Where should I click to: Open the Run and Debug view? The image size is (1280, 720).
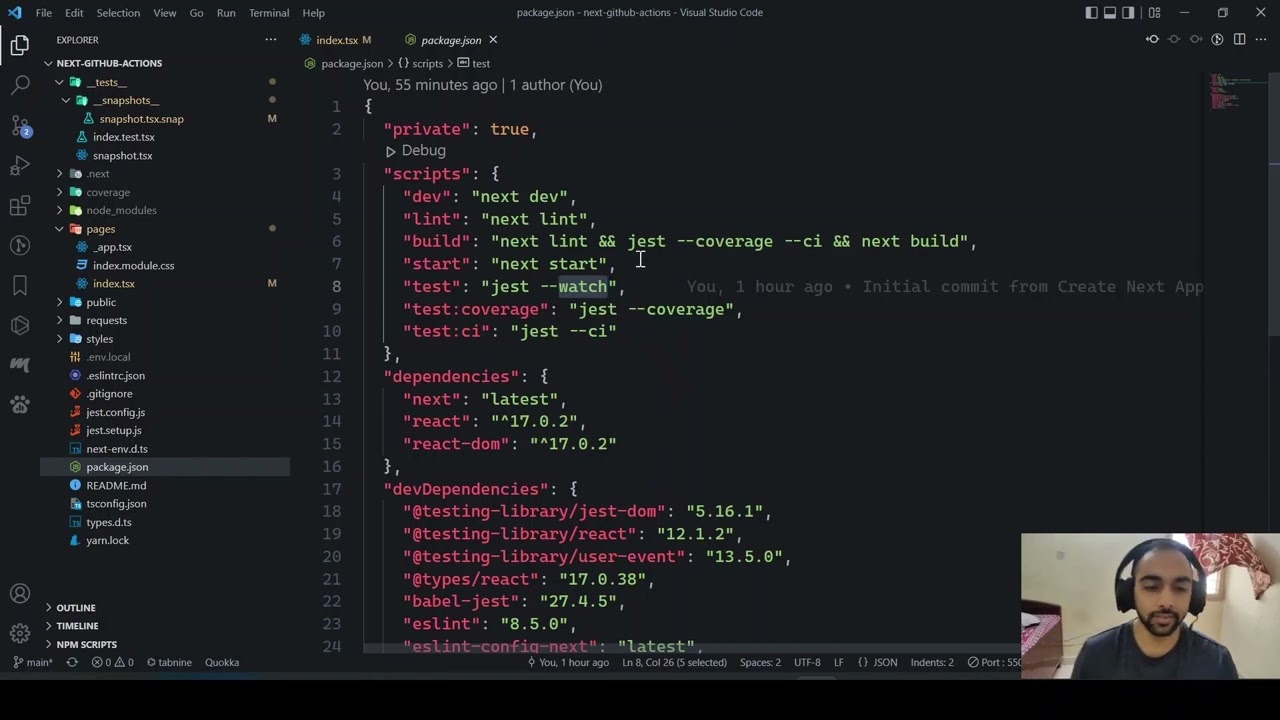[20, 165]
